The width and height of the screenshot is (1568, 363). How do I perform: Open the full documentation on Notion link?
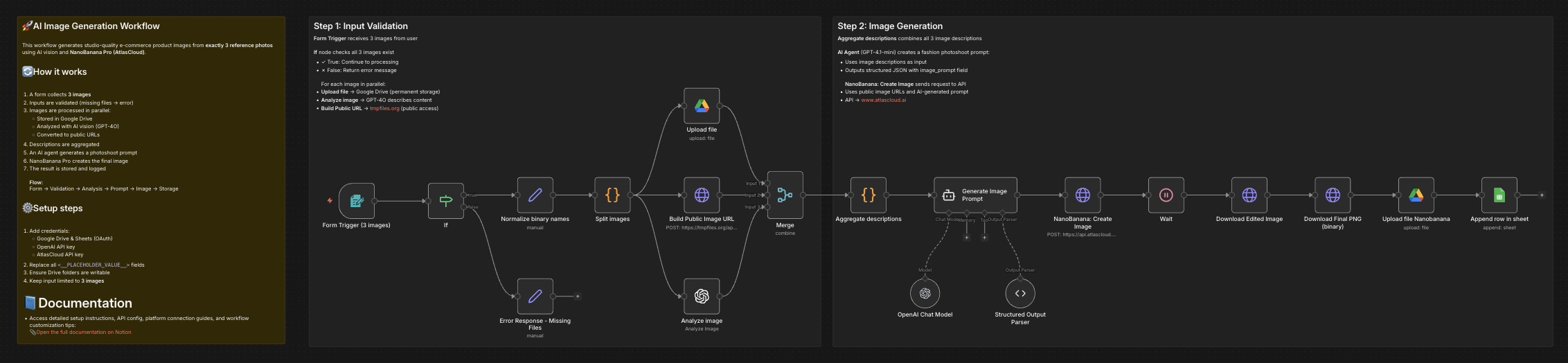tap(84, 333)
